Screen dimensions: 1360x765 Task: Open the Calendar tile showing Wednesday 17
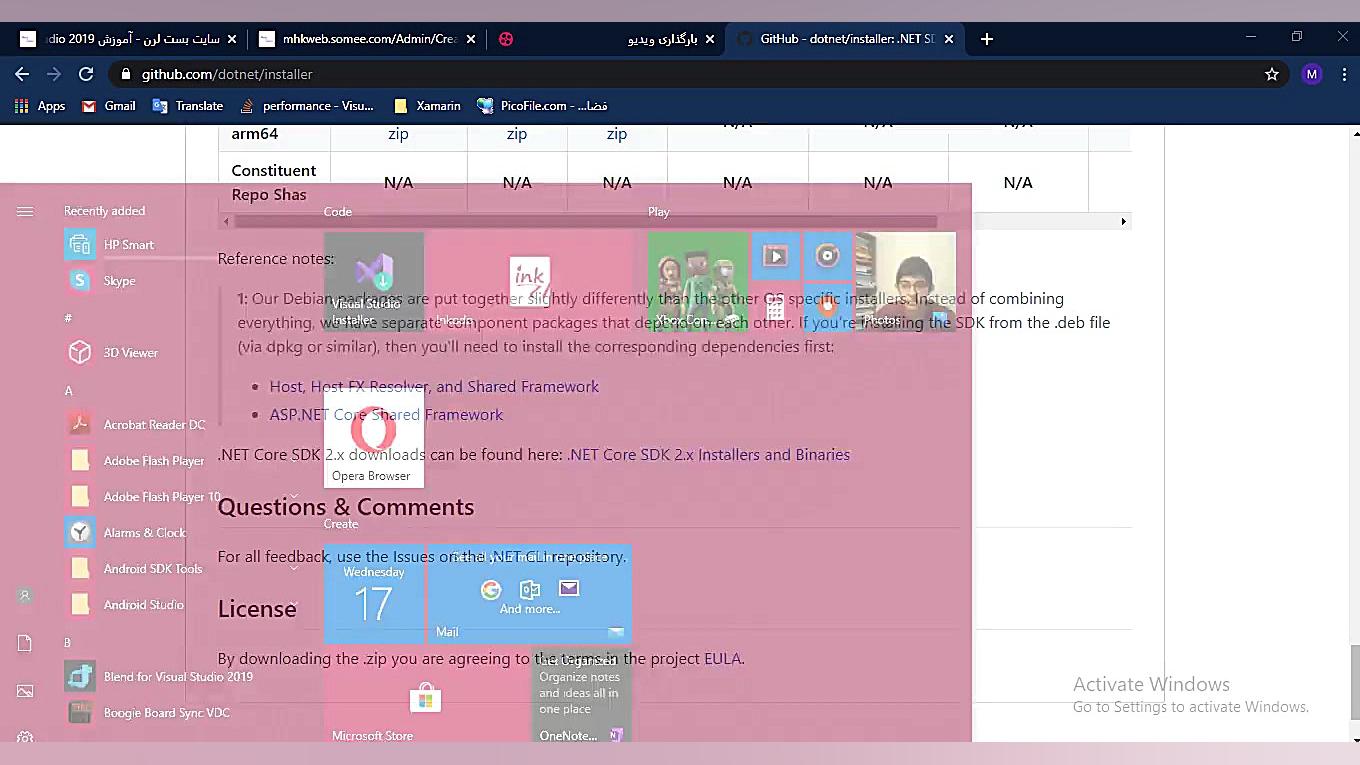click(374, 594)
